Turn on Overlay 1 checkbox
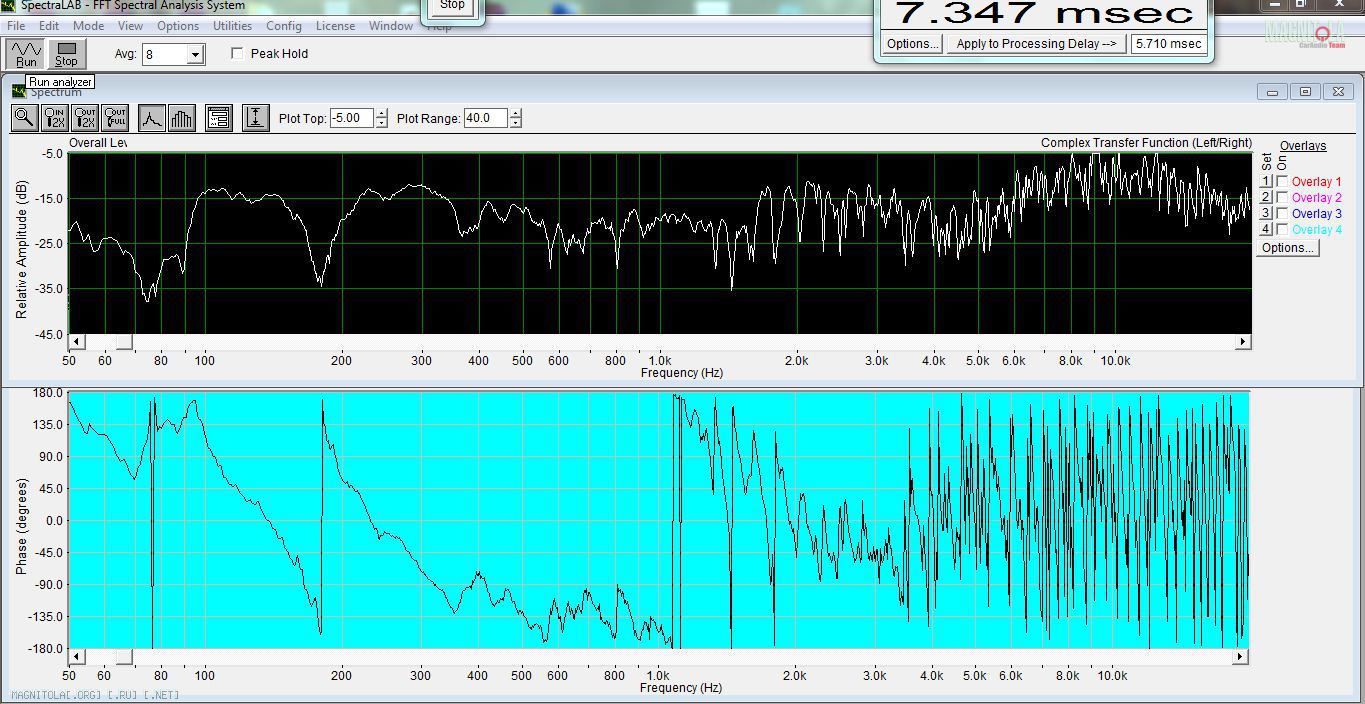This screenshot has width=1365, height=704. click(x=1283, y=182)
